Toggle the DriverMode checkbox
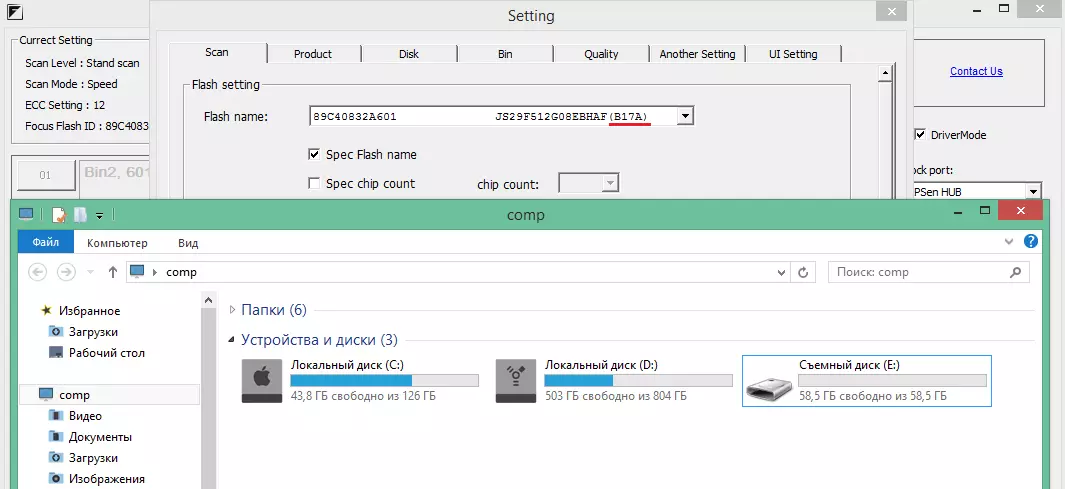 (920, 135)
